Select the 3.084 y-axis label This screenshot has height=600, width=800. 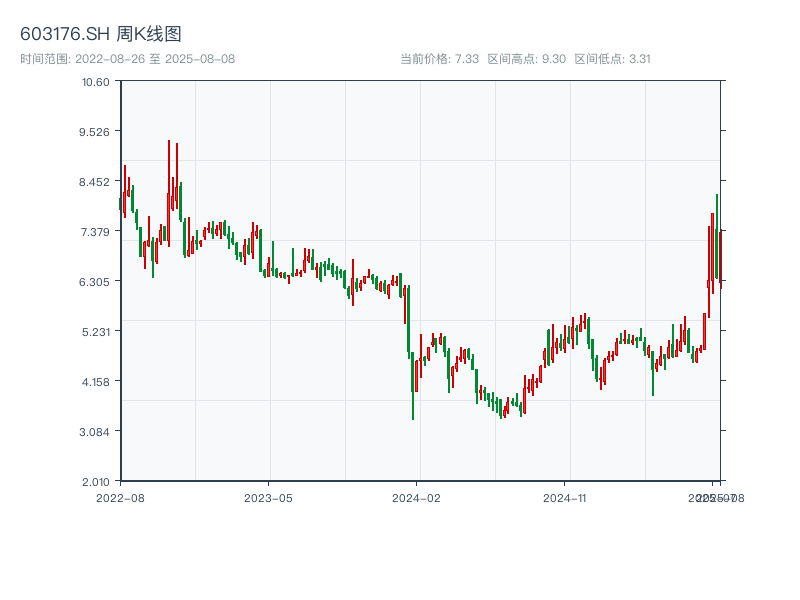[x=95, y=431]
